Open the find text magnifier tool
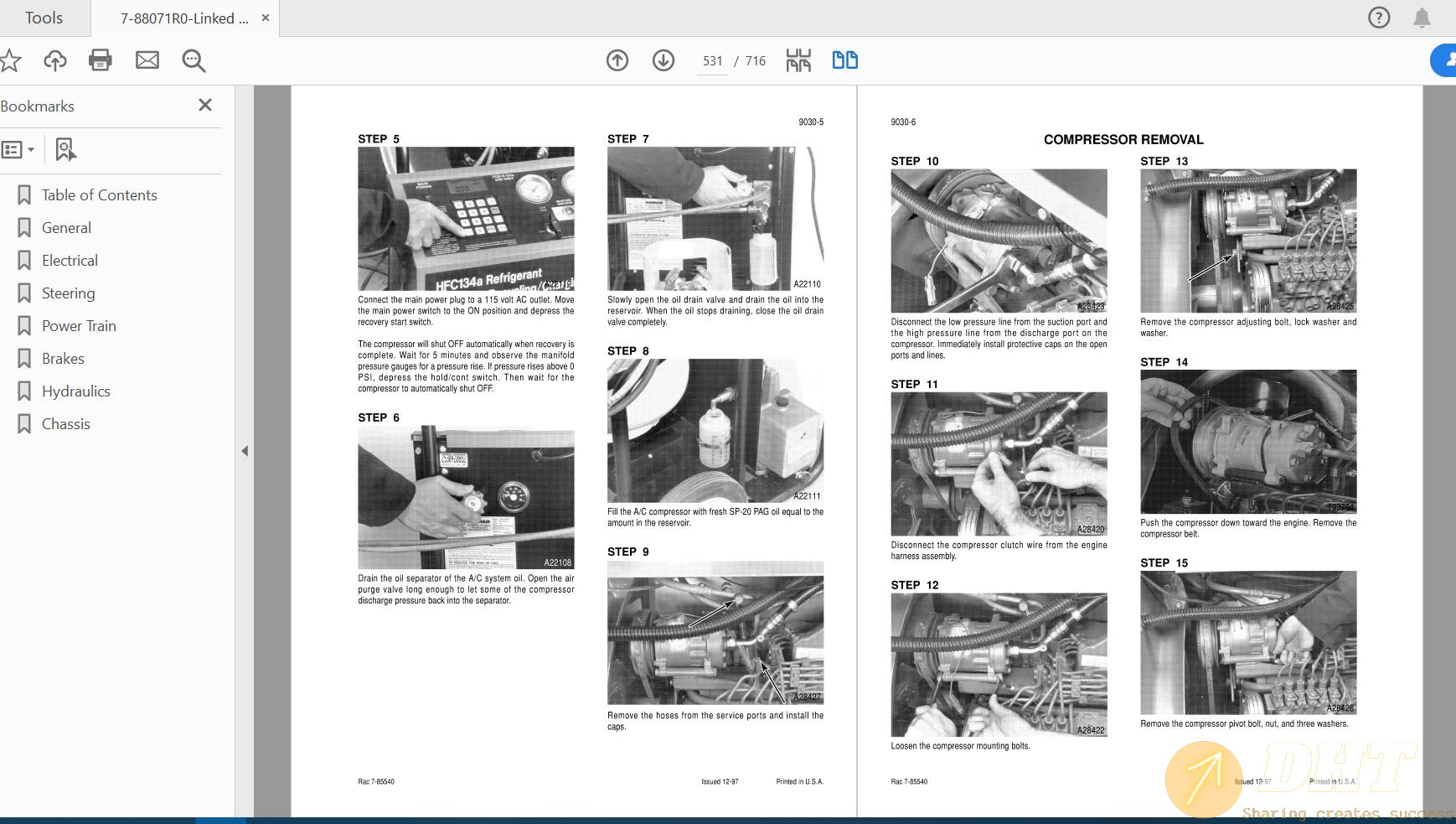1456x824 pixels. coord(194,60)
